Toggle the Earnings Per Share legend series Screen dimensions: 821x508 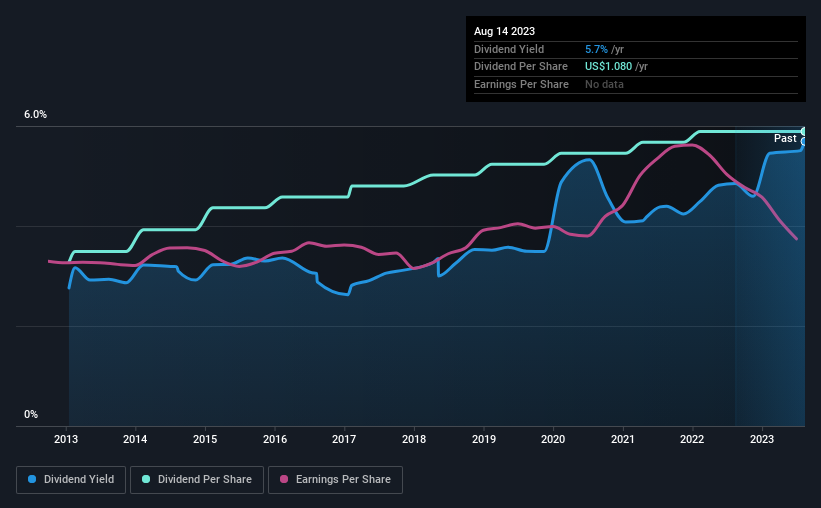coord(335,480)
